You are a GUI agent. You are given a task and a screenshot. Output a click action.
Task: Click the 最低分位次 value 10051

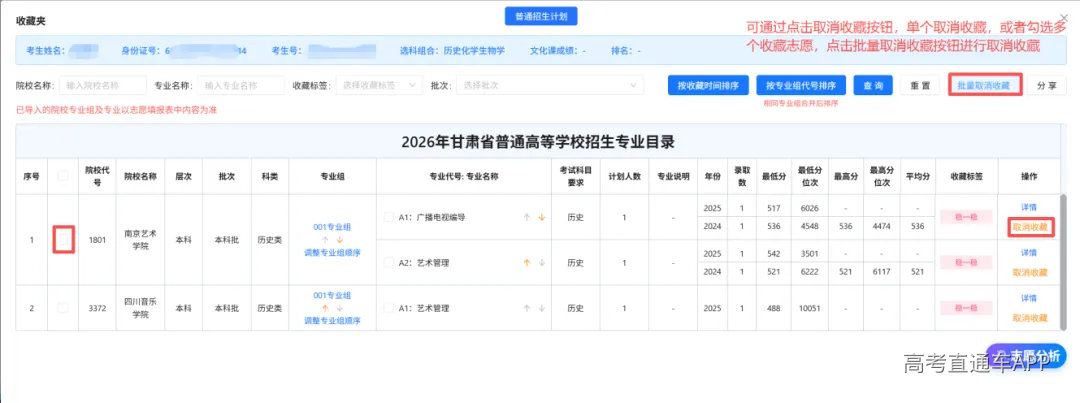[809, 308]
